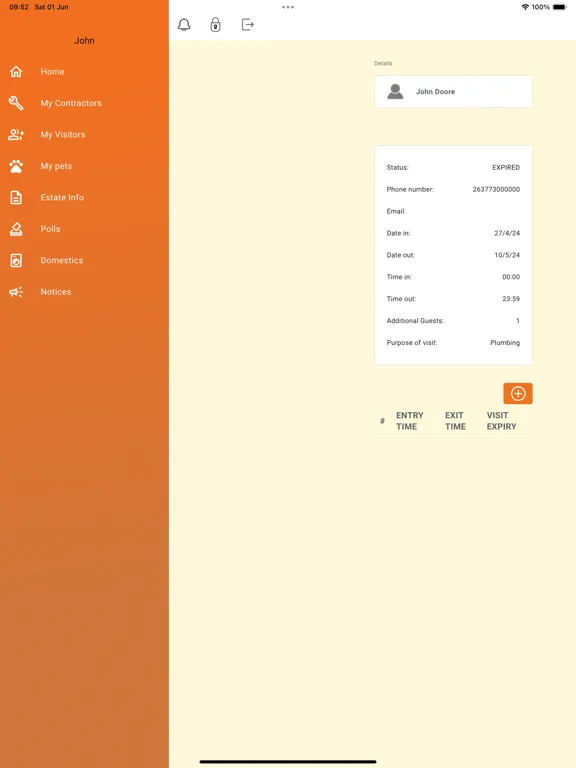Tap the 09:52 clock in status bar
576x768 pixels.
19,7
